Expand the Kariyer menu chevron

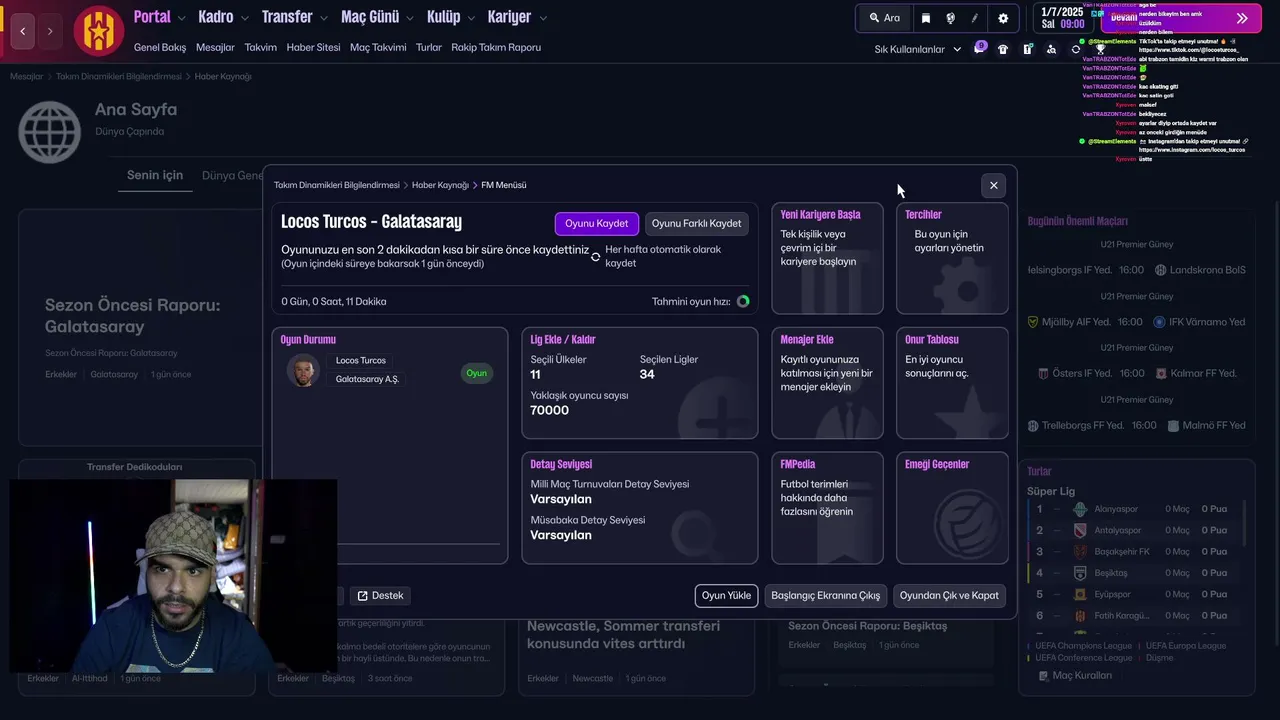542,18
